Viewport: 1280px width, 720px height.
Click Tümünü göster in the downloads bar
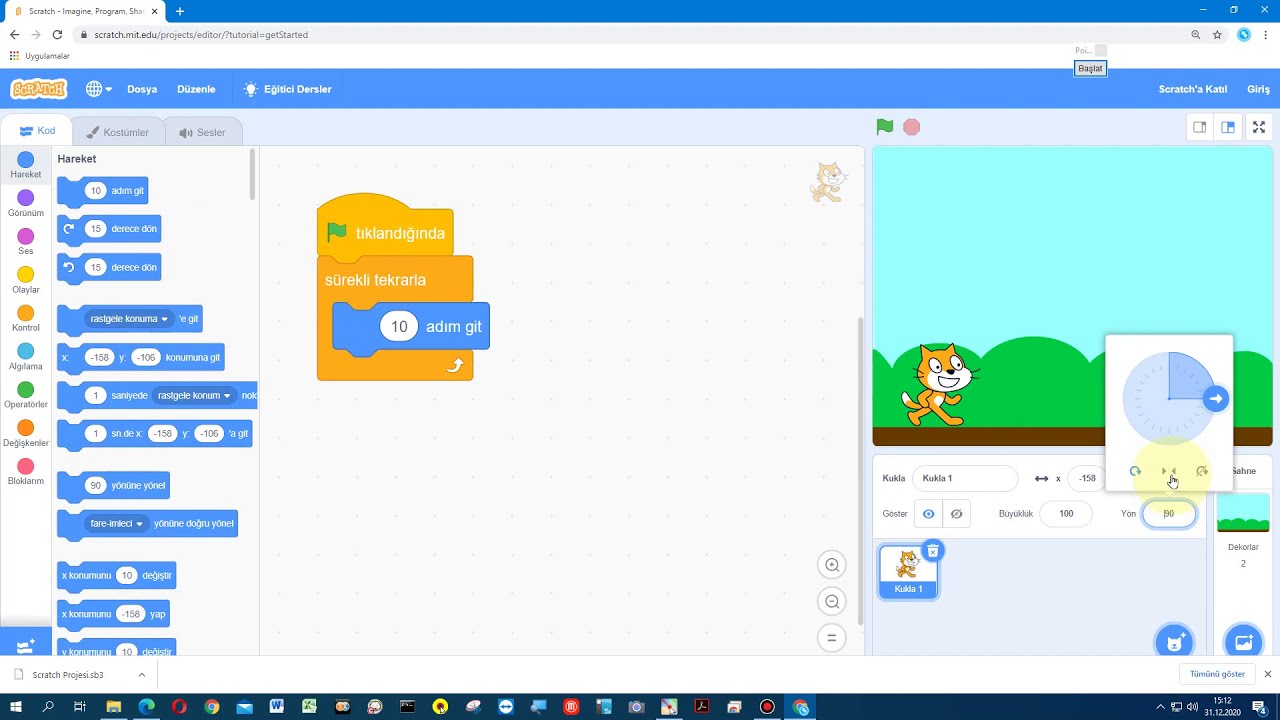click(1217, 674)
